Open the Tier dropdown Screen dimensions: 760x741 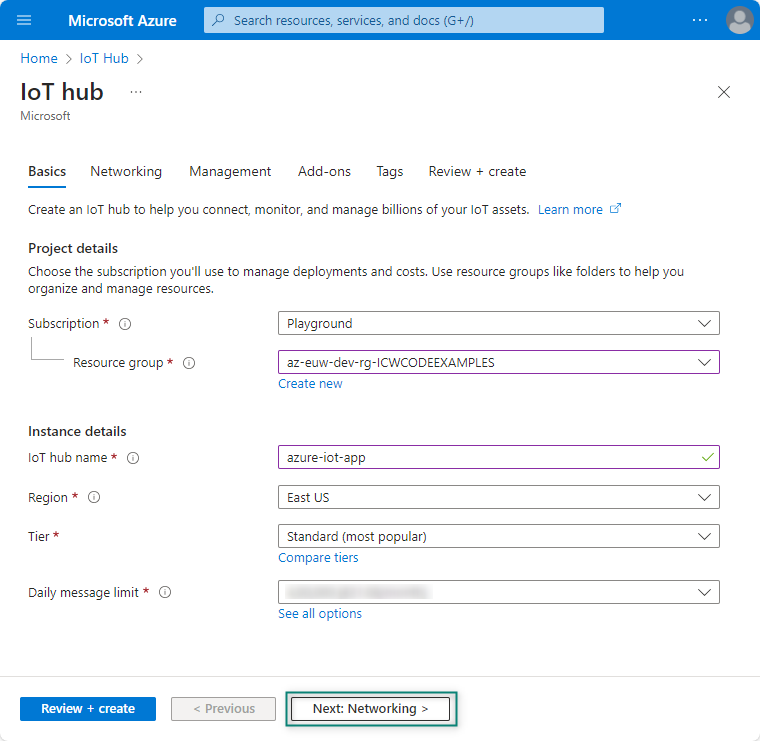(498, 536)
